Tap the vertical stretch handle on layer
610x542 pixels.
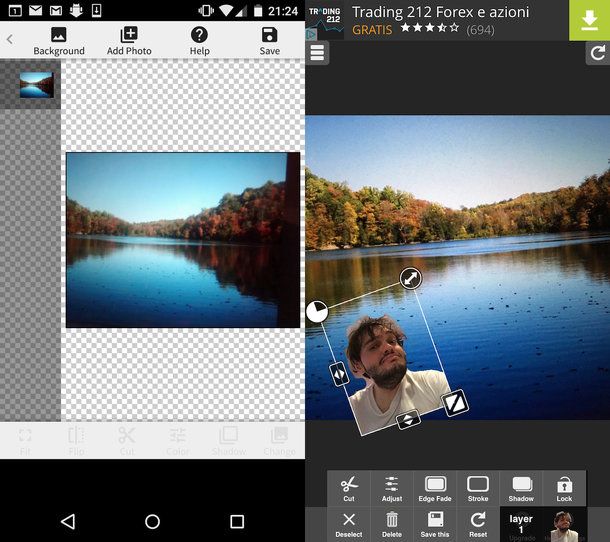coord(408,419)
